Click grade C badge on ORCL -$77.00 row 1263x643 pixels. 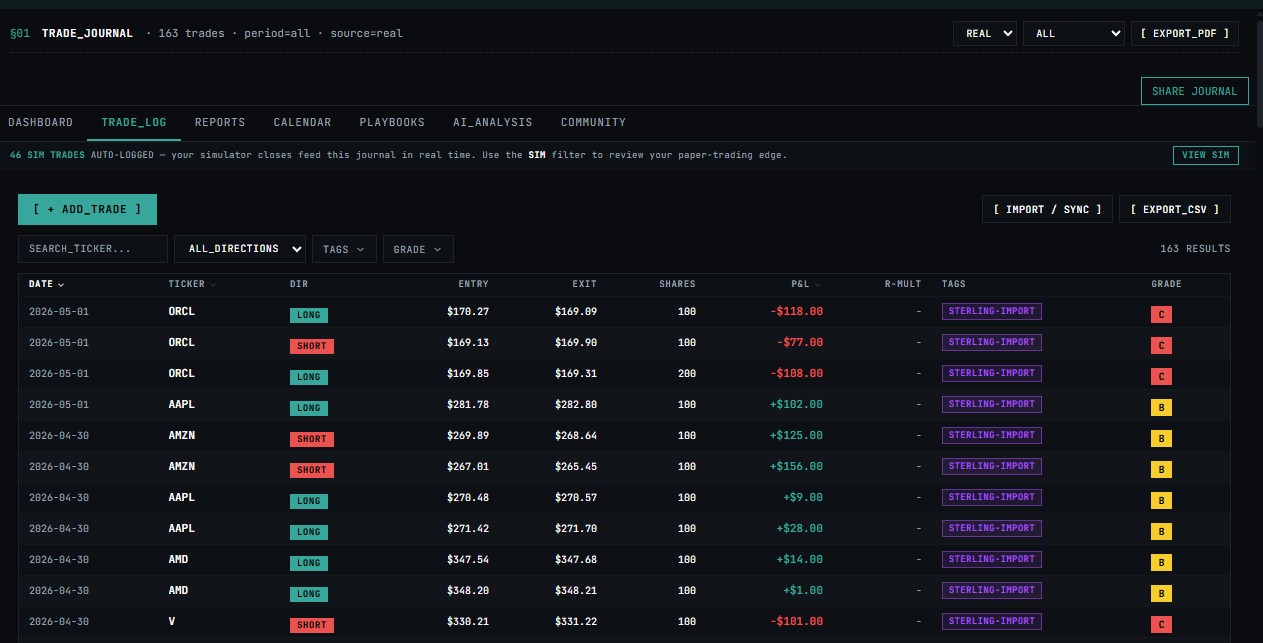pos(1161,346)
